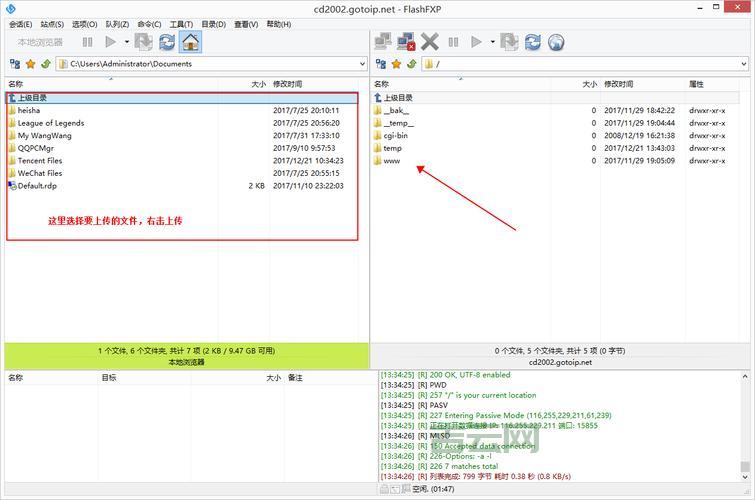755x500 pixels.
Task: Select Default.rdp in local file list
Action: [x=40, y=185]
